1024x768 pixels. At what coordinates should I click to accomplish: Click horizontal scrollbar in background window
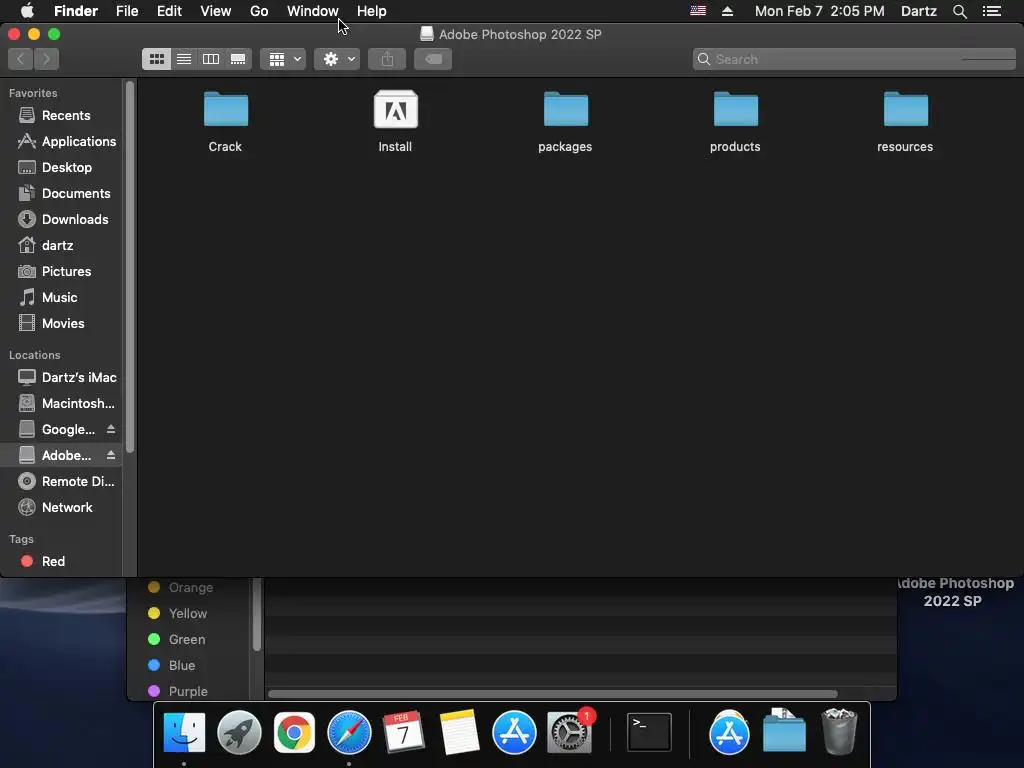(x=552, y=694)
